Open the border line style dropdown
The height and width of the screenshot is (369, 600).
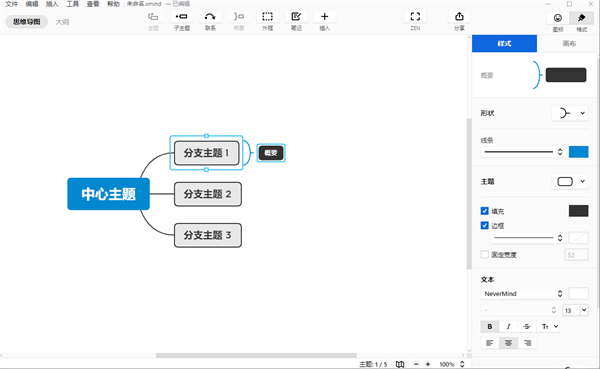click(x=528, y=238)
